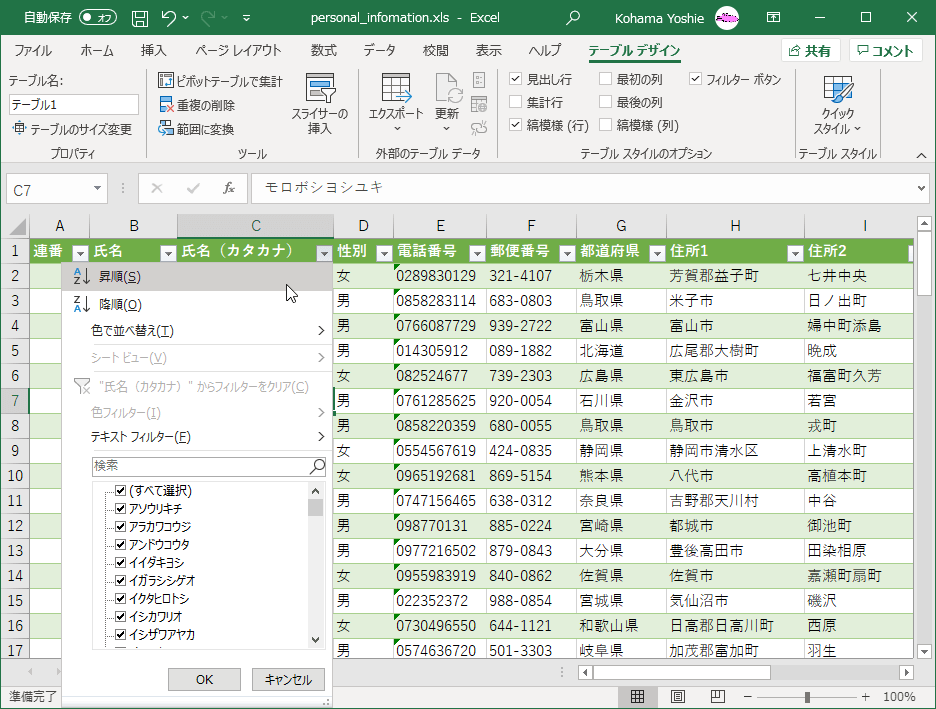Viewport: 936px width, 709px height.
Task: Click the Undo arrow icon
Action: 168,18
